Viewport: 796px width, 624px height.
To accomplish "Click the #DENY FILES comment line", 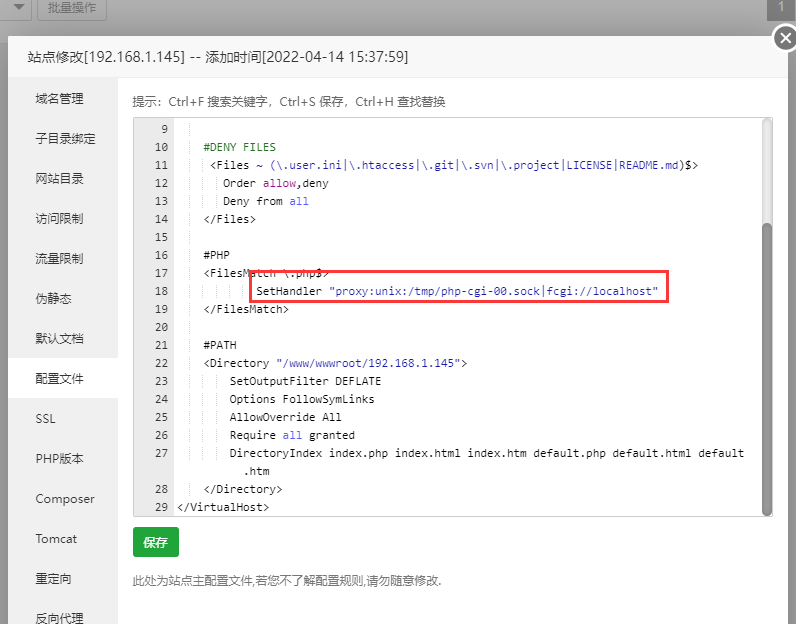I will point(240,147).
